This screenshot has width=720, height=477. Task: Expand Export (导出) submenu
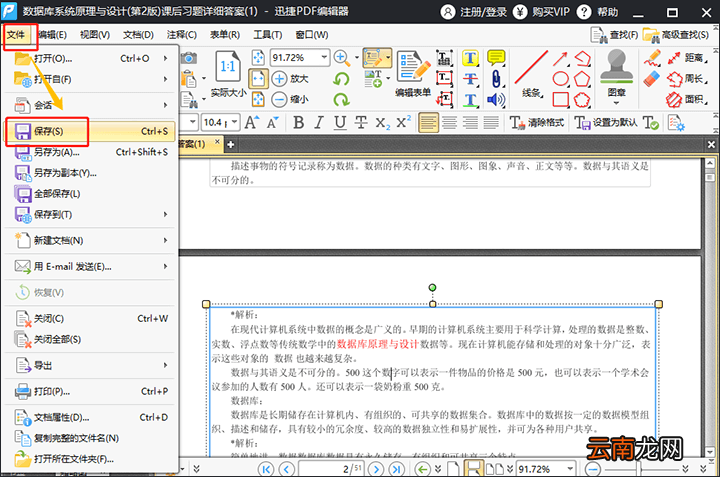pyautogui.click(x=165, y=365)
